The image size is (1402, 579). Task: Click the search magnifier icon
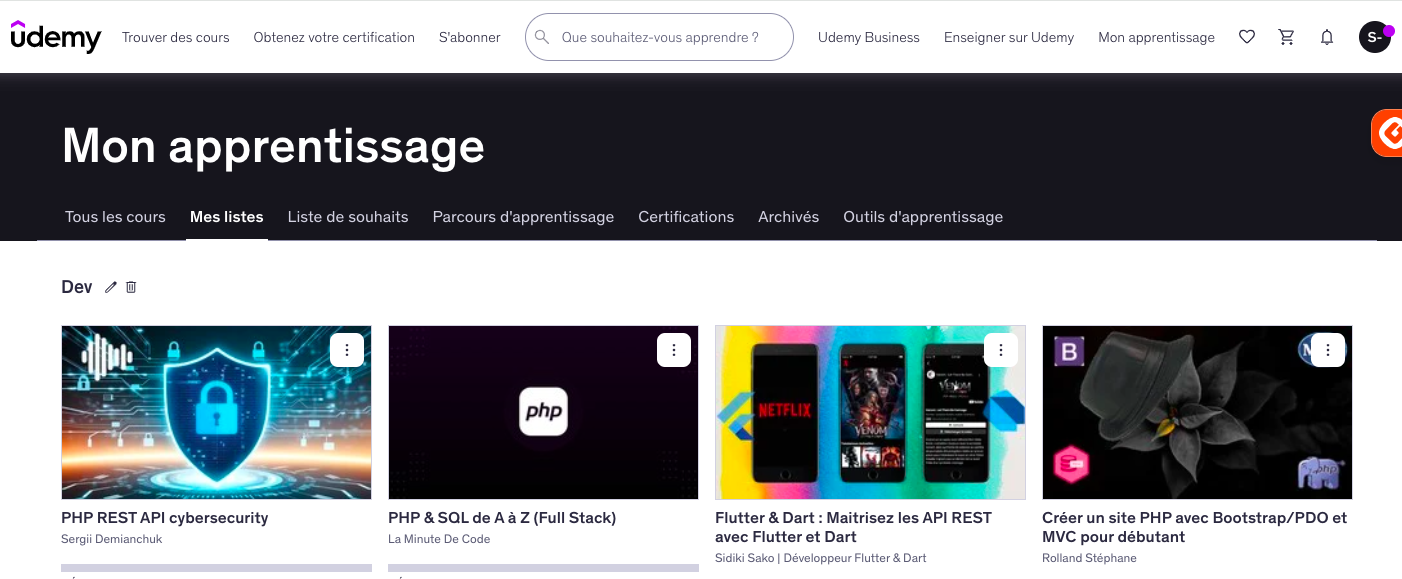(542, 37)
